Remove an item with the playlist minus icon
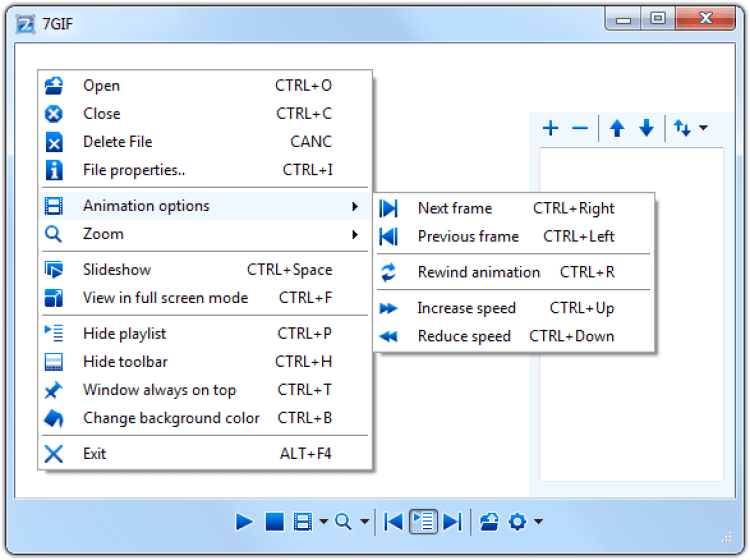The image size is (750, 560). 580,128
